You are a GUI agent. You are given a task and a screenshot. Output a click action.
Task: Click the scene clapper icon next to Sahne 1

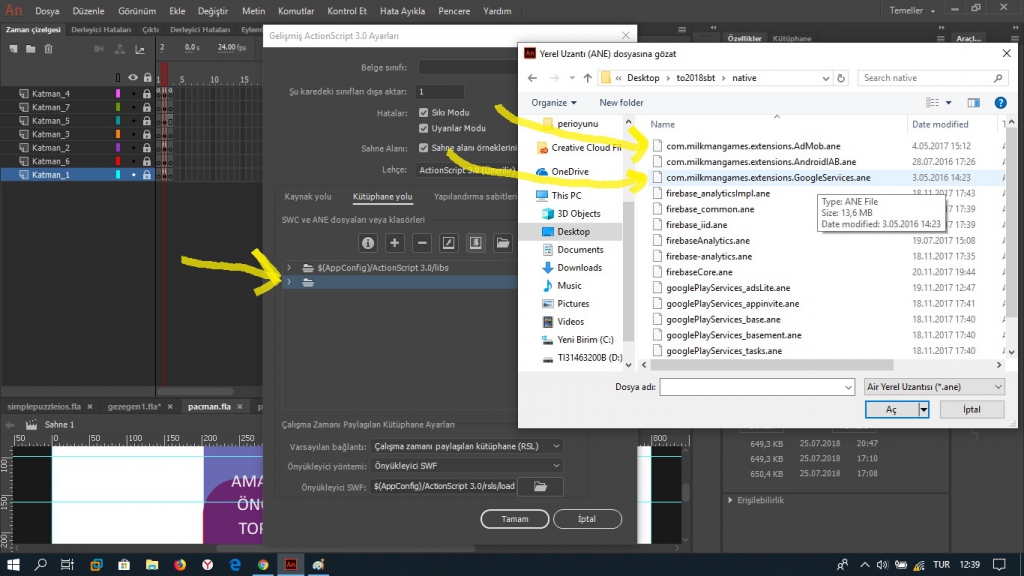[31, 424]
